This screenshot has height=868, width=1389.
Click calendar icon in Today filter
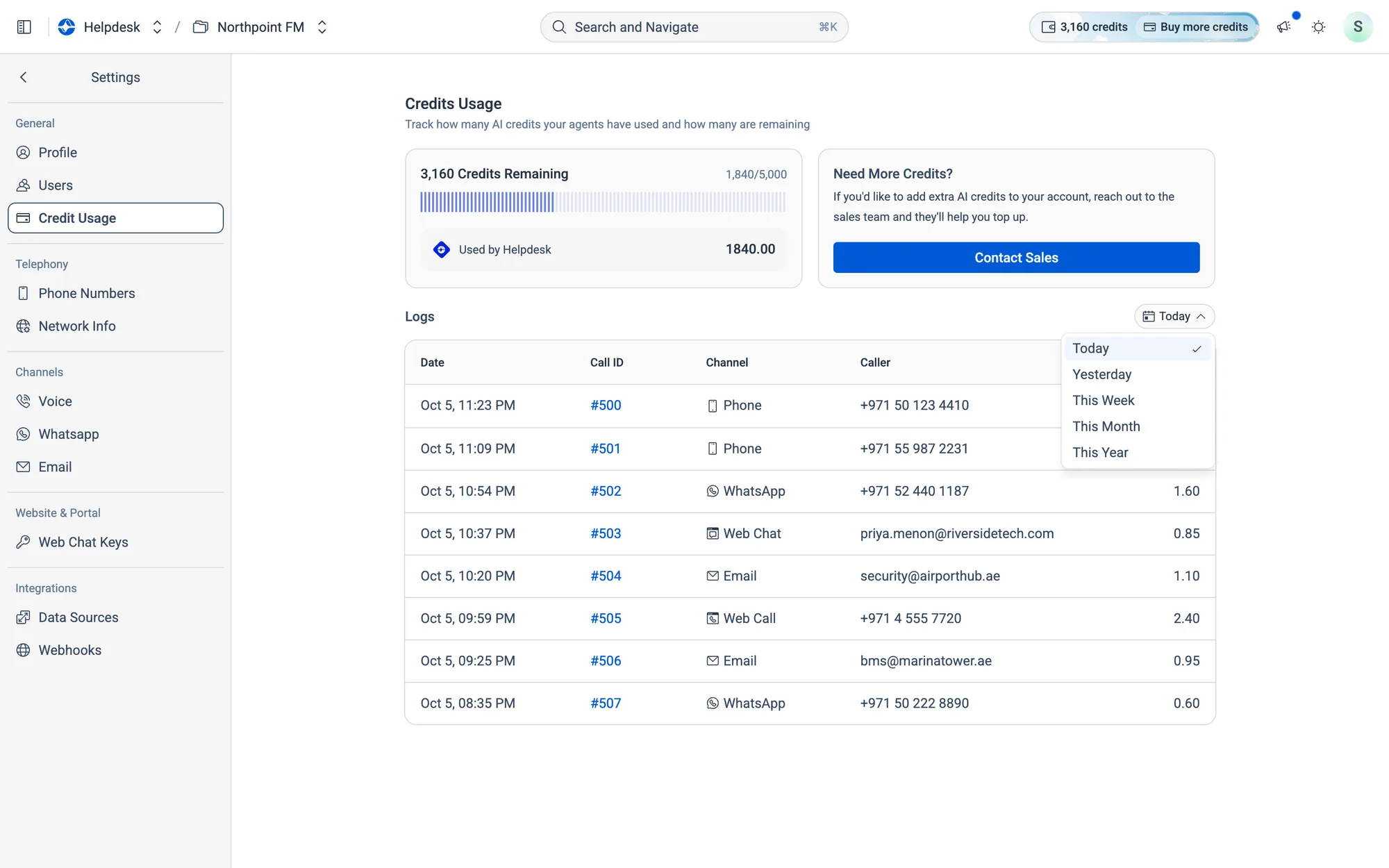click(1149, 317)
